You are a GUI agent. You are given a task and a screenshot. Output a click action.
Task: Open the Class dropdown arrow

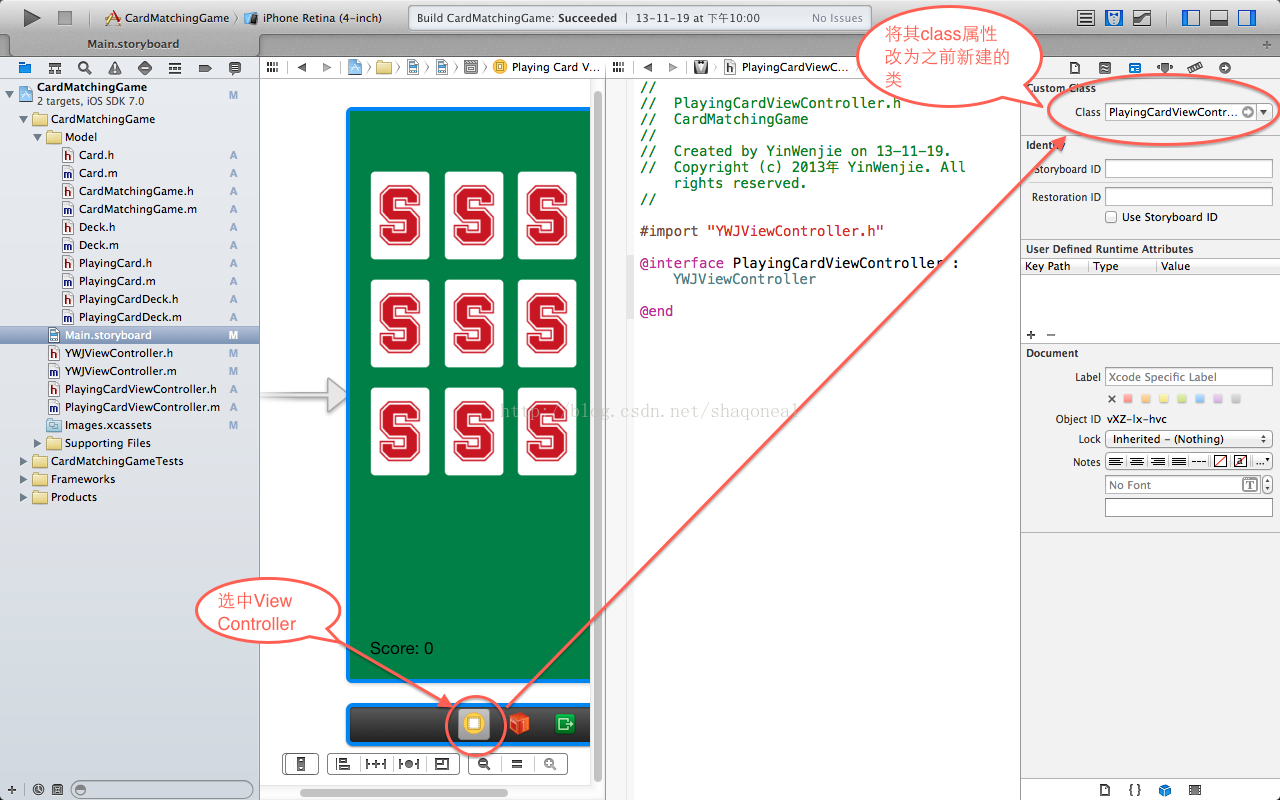tap(1264, 112)
